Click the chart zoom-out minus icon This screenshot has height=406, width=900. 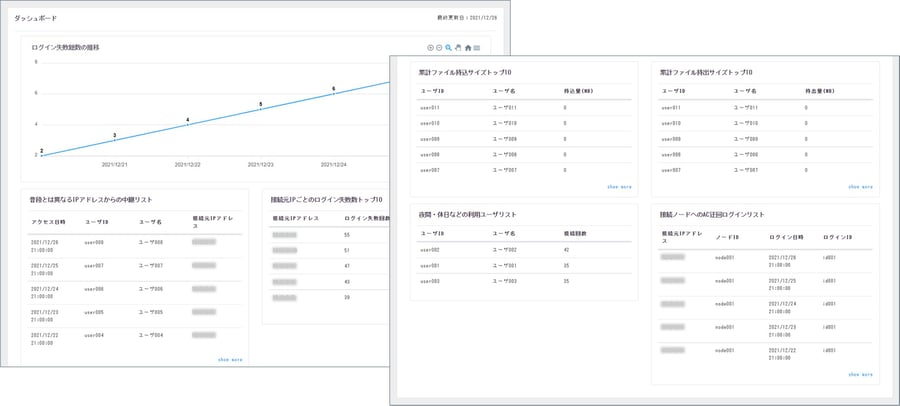click(x=439, y=48)
